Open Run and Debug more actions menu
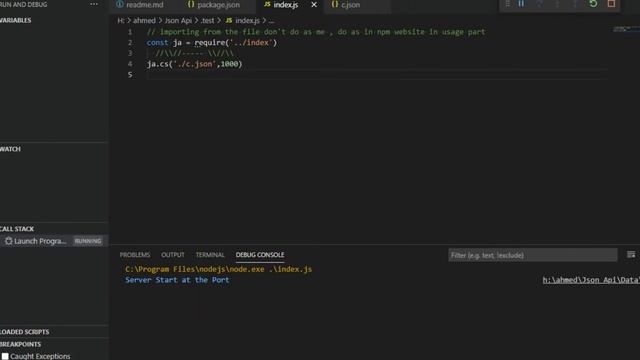Viewport: 640px width, 360px height. (x=94, y=4)
